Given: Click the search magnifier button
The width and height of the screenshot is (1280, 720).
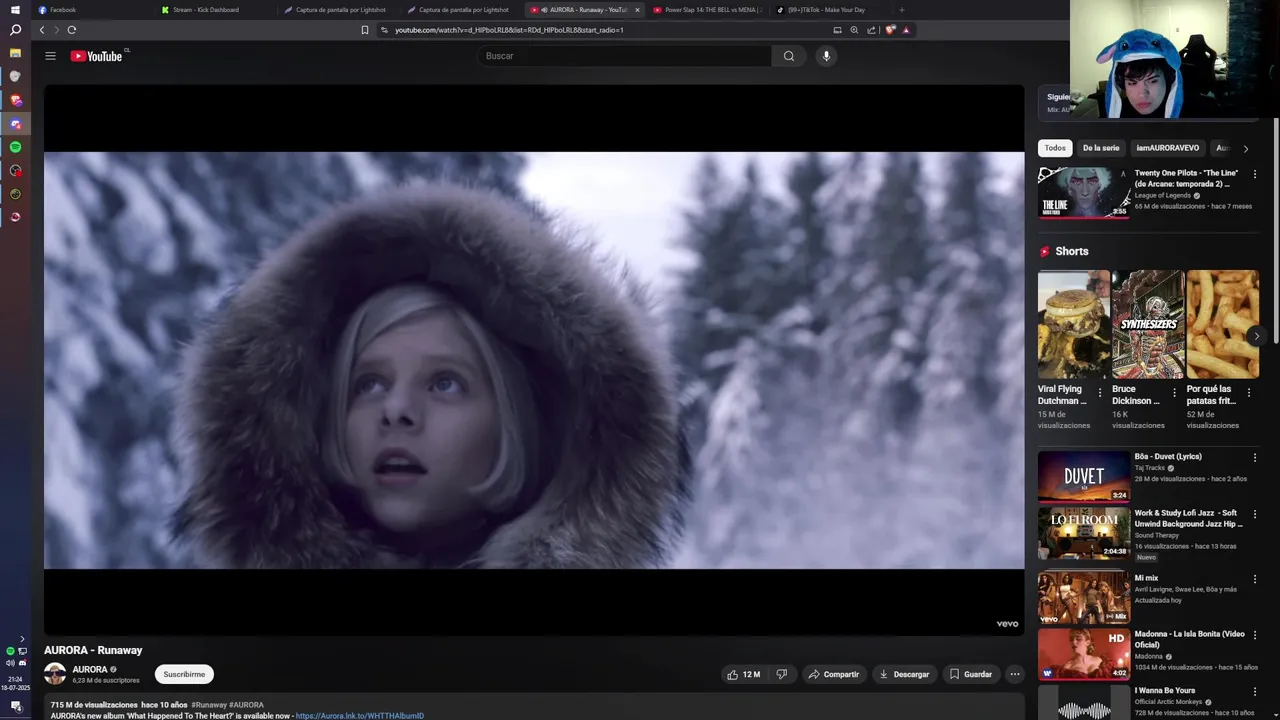Looking at the screenshot, I should coord(789,56).
